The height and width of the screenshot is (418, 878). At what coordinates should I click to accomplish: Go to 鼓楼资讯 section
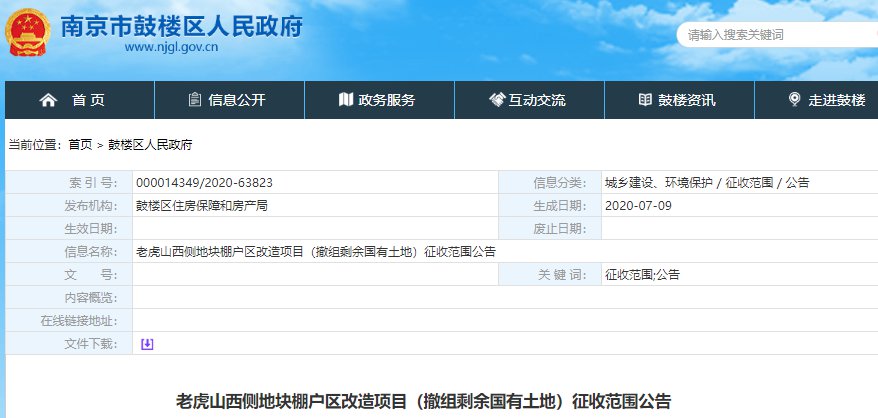[x=687, y=100]
